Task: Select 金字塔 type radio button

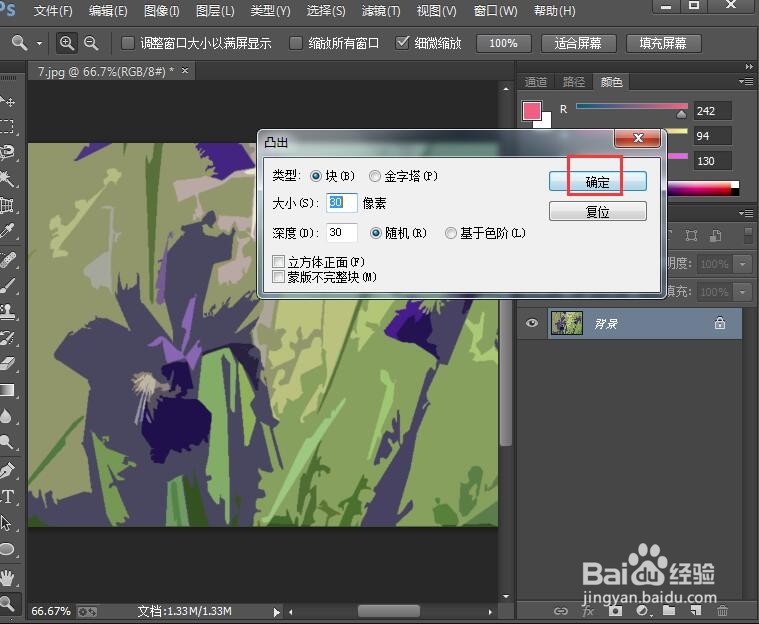Action: (374, 176)
